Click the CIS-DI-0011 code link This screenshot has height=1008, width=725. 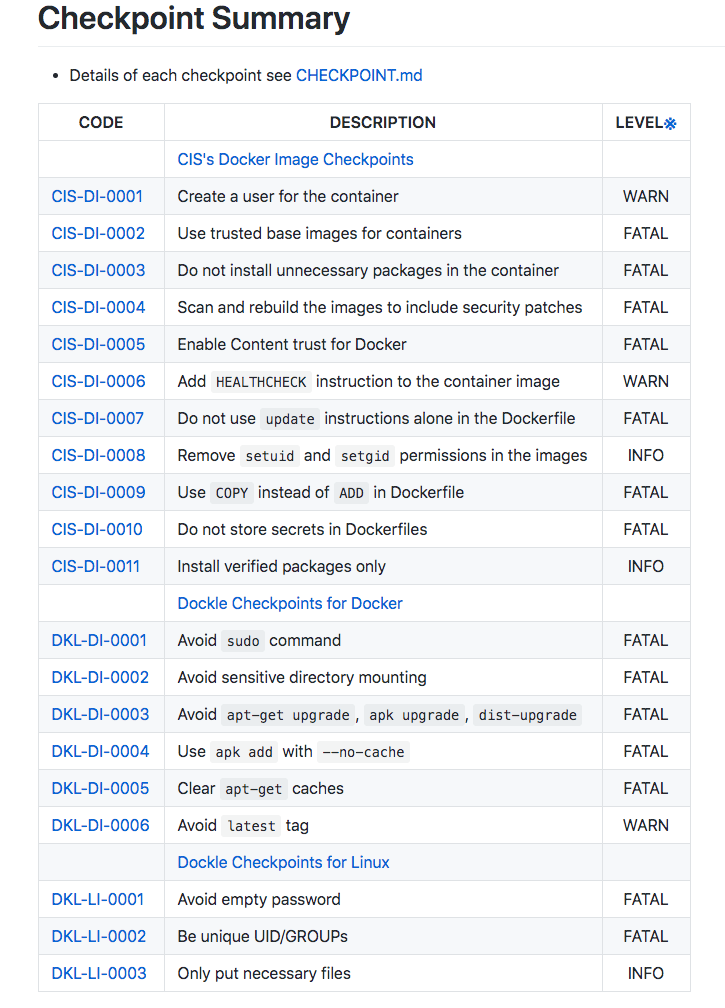[96, 567]
